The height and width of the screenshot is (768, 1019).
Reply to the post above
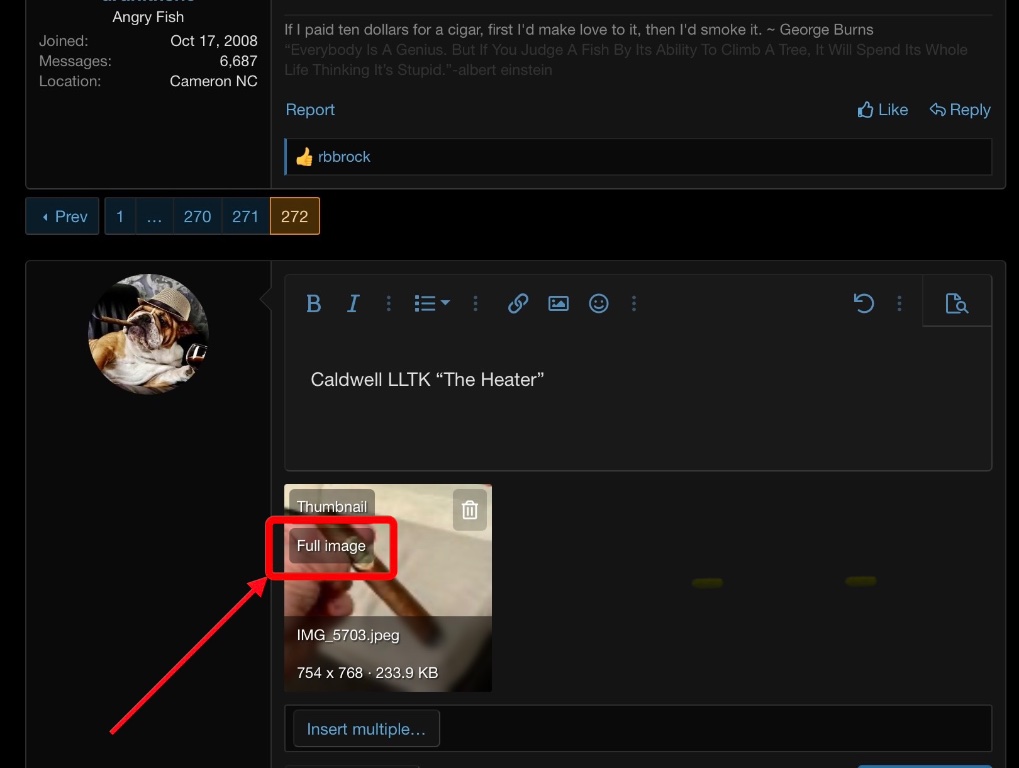[x=959, y=110]
